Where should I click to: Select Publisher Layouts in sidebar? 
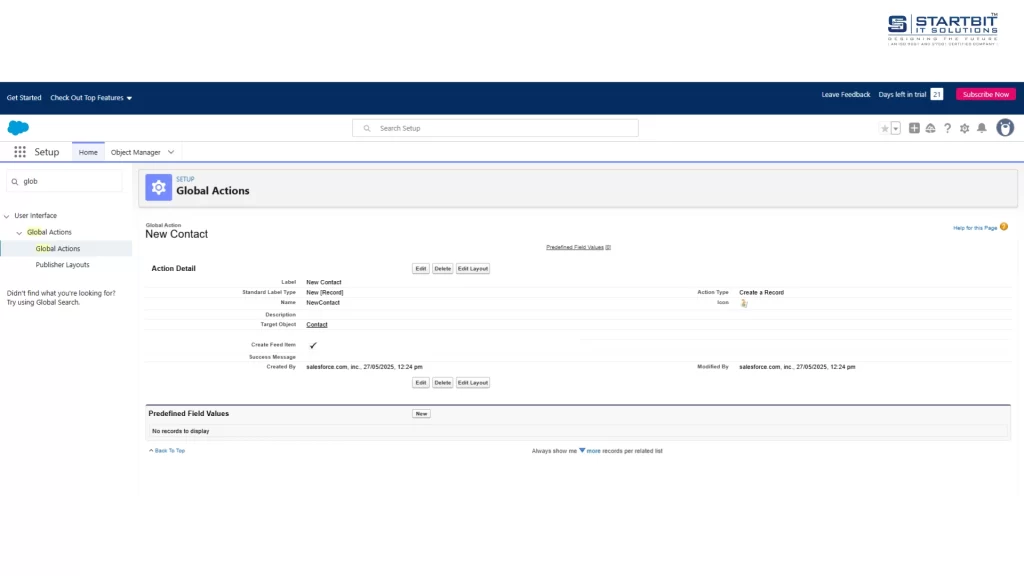[x=63, y=265]
